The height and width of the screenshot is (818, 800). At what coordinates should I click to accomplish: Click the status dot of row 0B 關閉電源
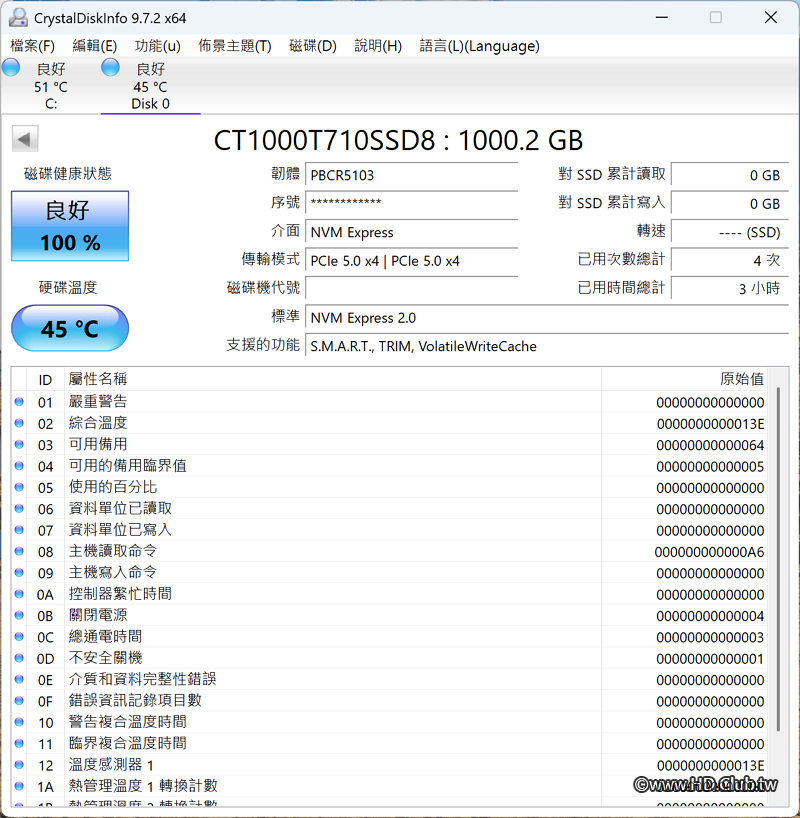[19, 616]
